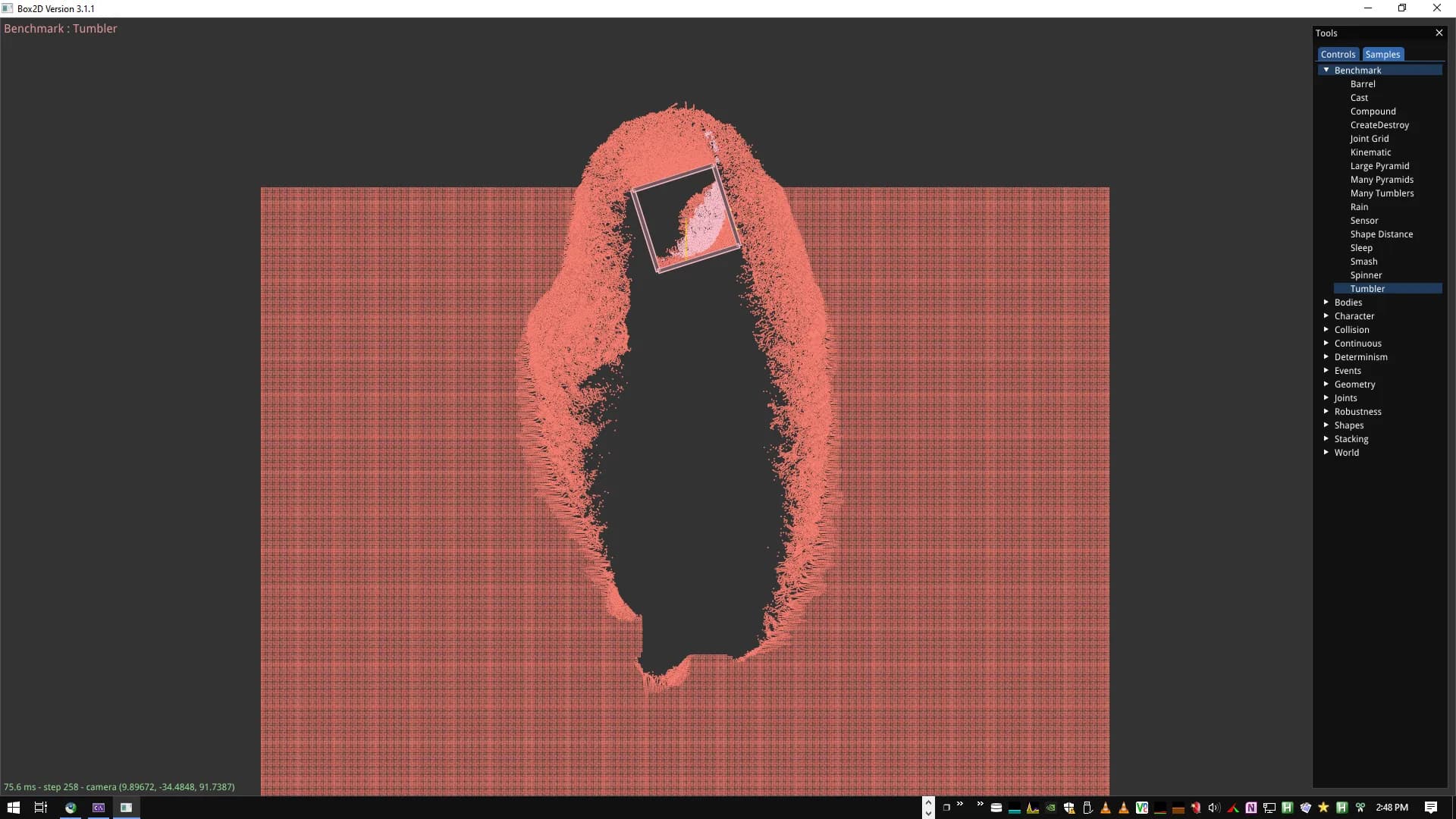The height and width of the screenshot is (819, 1456).
Task: Select the Large Pyramid benchmark
Action: 1379,165
